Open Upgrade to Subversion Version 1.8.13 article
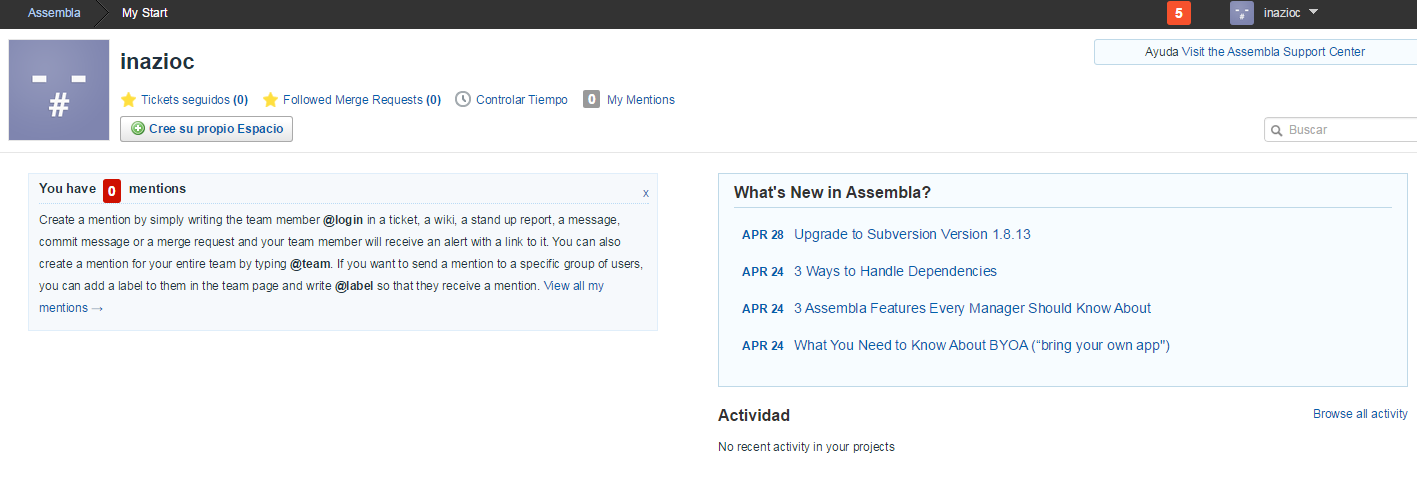The image size is (1417, 488). (x=912, y=234)
